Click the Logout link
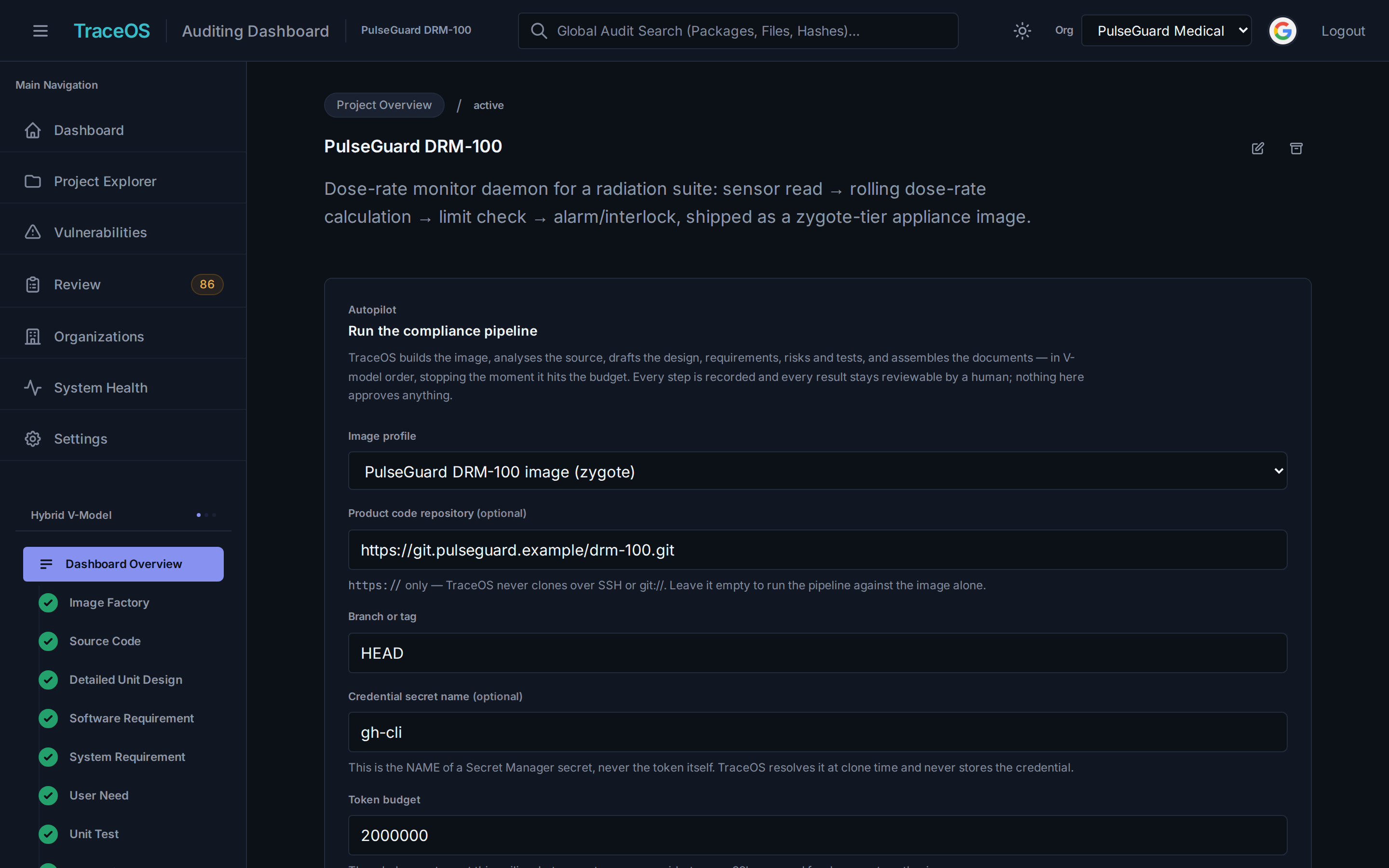Screen dimensions: 1389x868 (1343, 31)
